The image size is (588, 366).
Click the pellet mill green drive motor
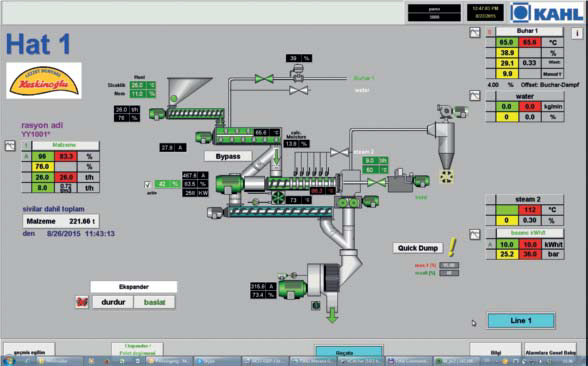coord(292,289)
